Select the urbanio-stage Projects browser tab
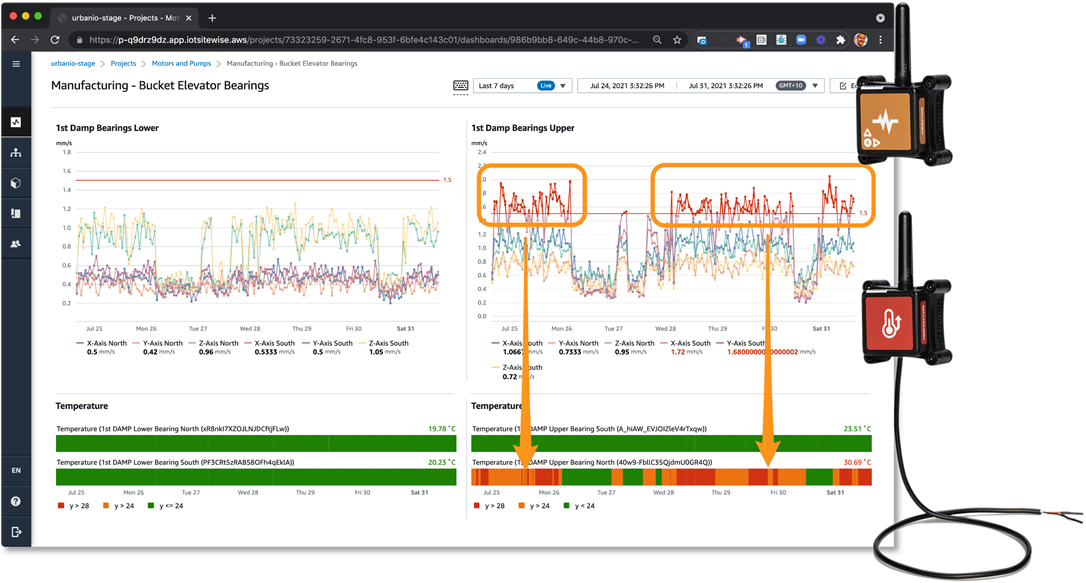This screenshot has height=583, width=1086. click(x=125, y=17)
